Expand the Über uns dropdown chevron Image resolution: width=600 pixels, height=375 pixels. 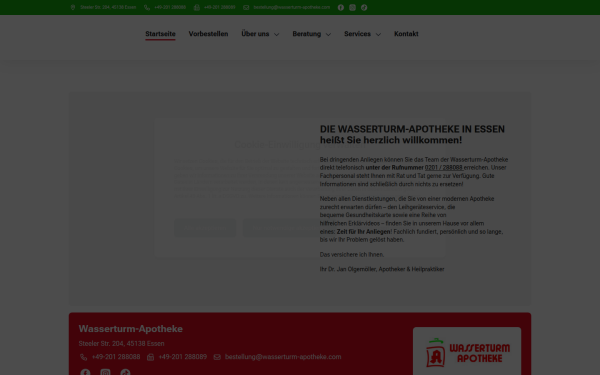point(276,34)
